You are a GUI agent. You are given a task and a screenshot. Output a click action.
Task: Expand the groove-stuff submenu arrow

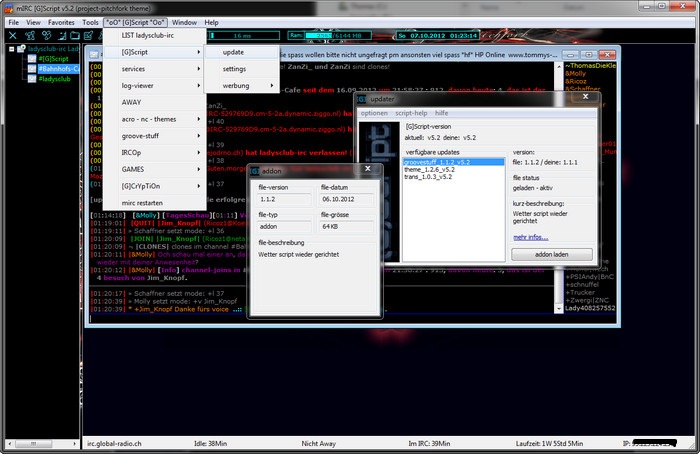199,136
